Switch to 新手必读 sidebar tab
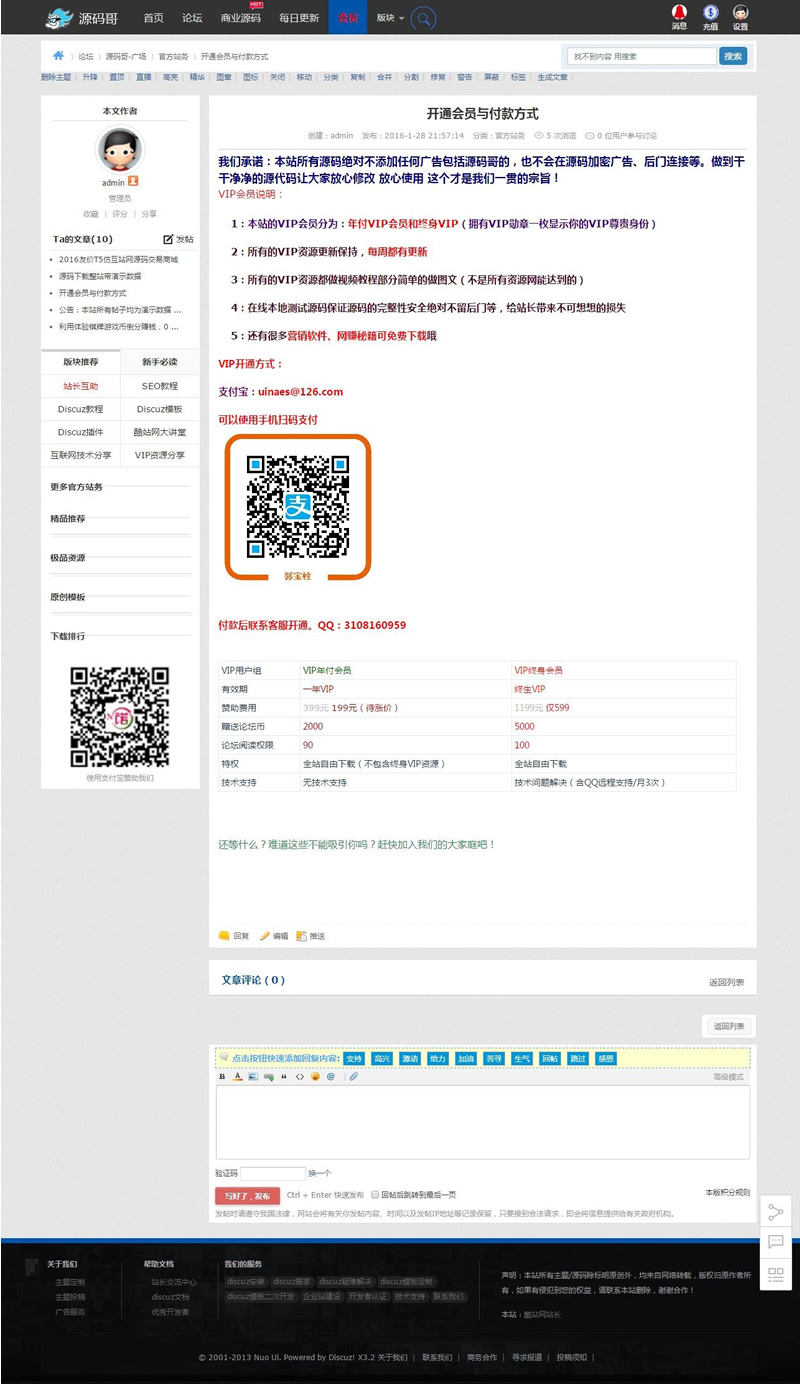 [x=160, y=361]
